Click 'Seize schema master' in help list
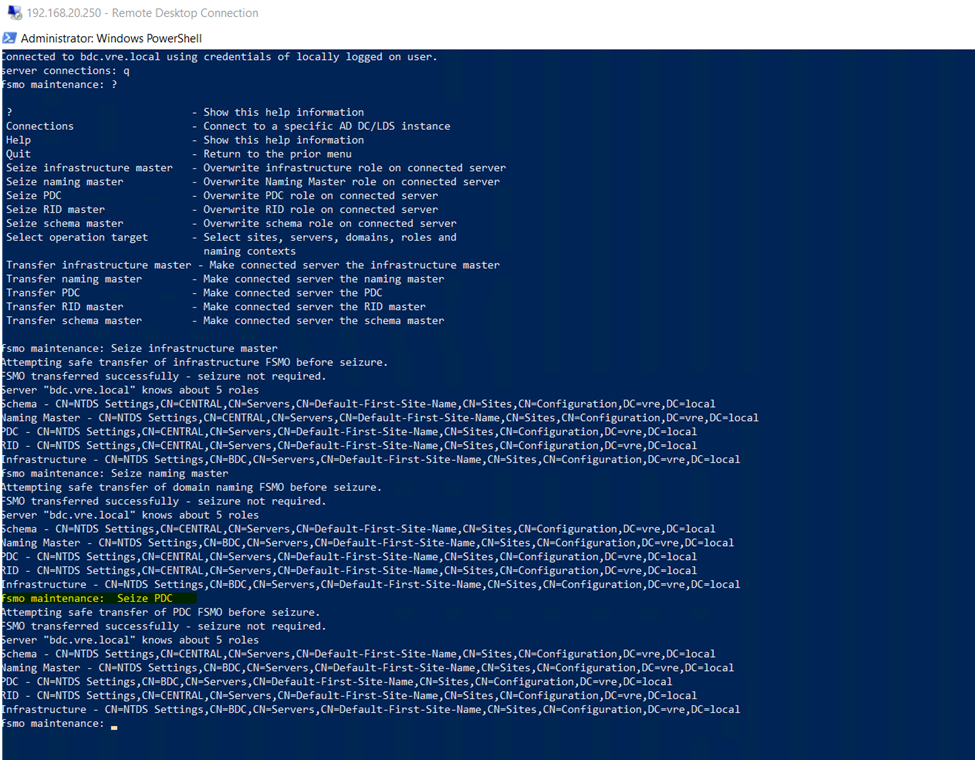 65,224
